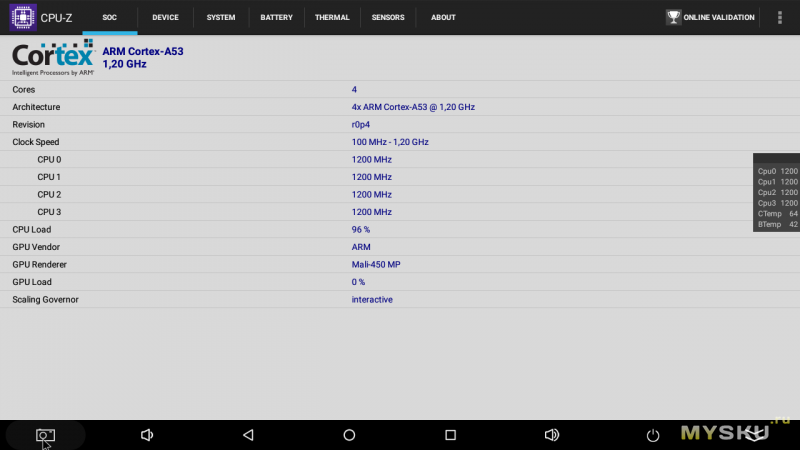Screen dimensions: 800x450
Task: Click the ONLINE VALIDATION button
Action: 710,17
